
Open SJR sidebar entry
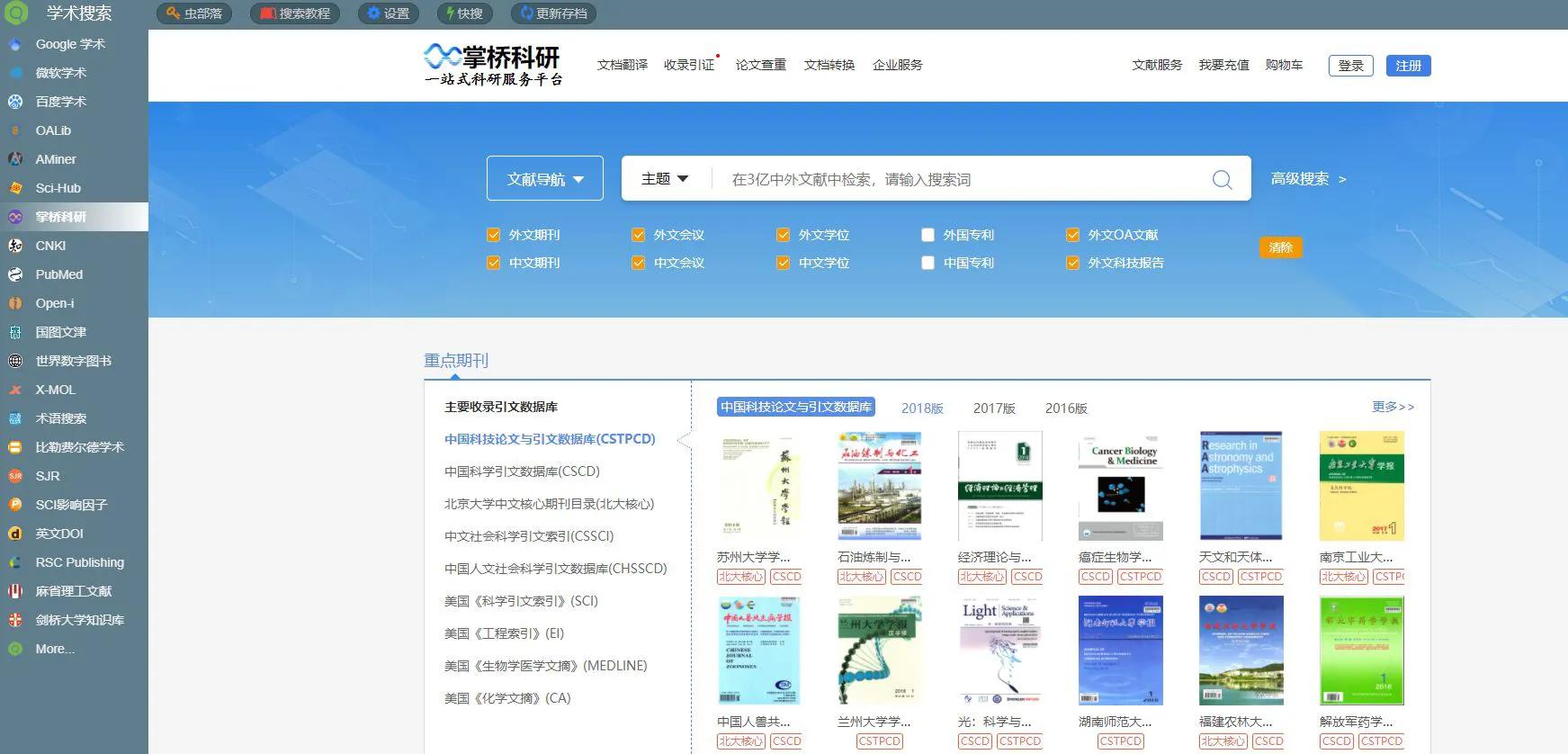[48, 476]
